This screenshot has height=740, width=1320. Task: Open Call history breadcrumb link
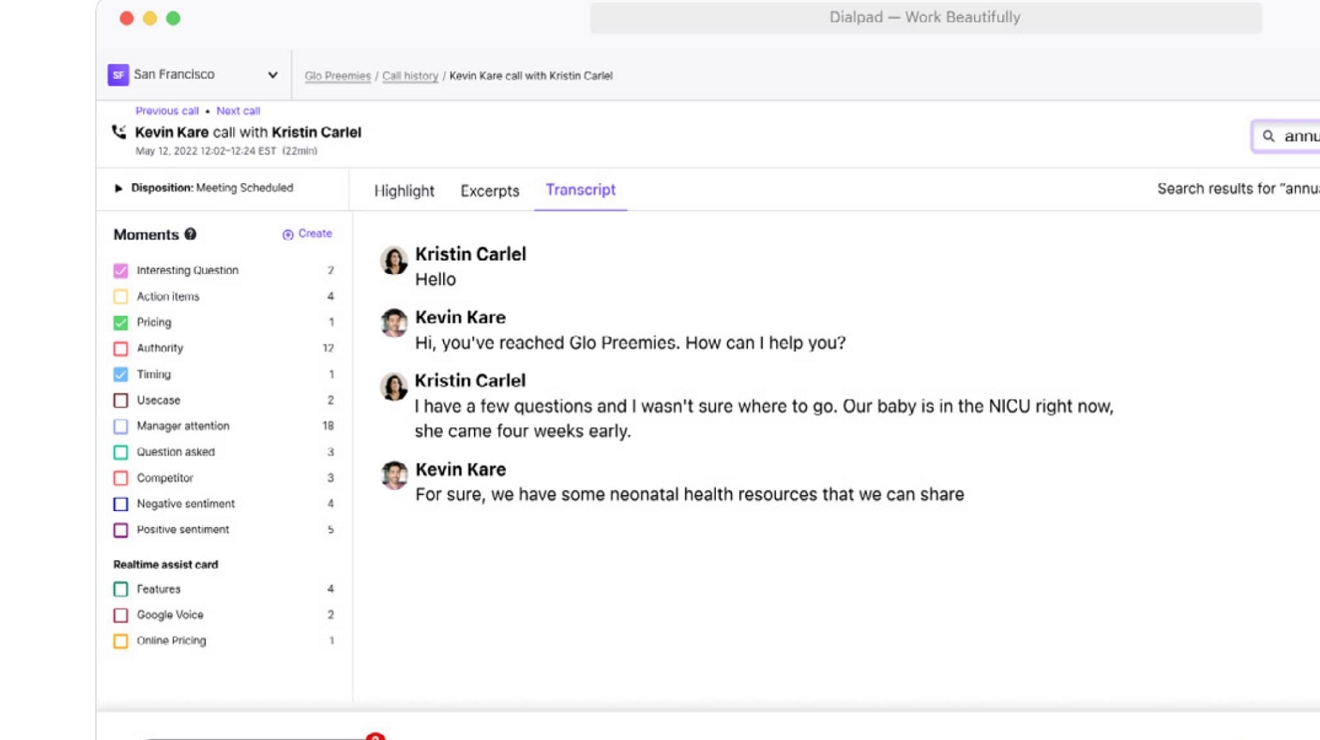point(410,76)
